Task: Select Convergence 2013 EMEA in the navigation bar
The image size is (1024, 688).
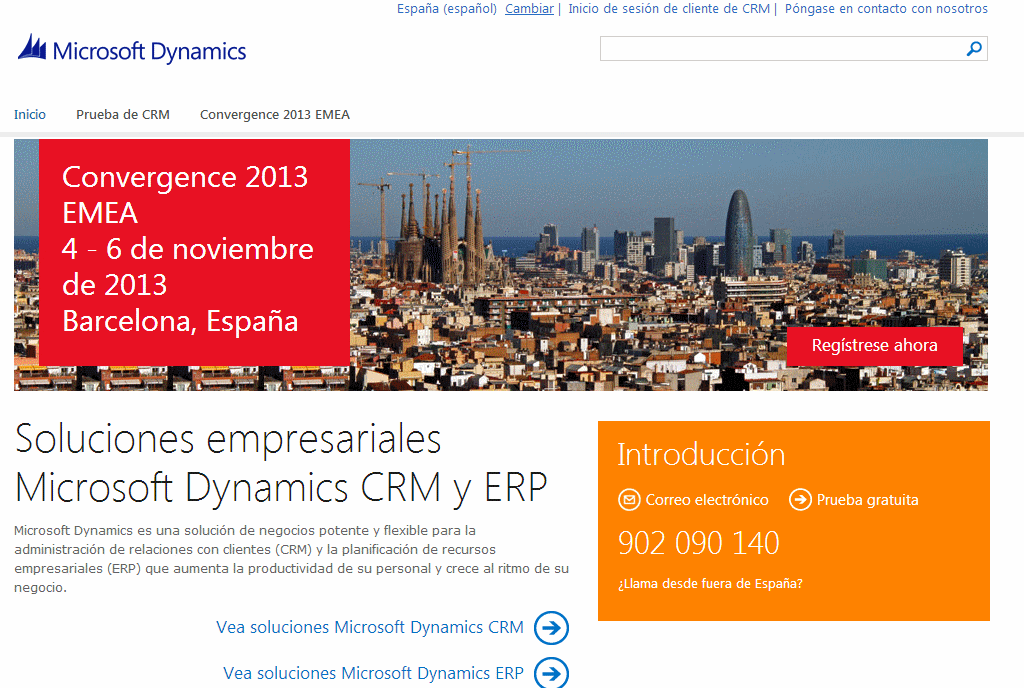Action: pyautogui.click(x=275, y=114)
